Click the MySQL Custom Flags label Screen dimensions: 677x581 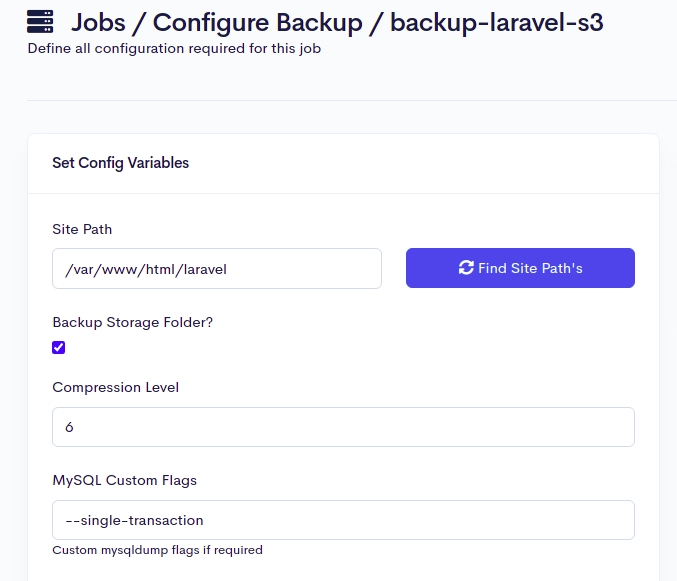(x=124, y=480)
